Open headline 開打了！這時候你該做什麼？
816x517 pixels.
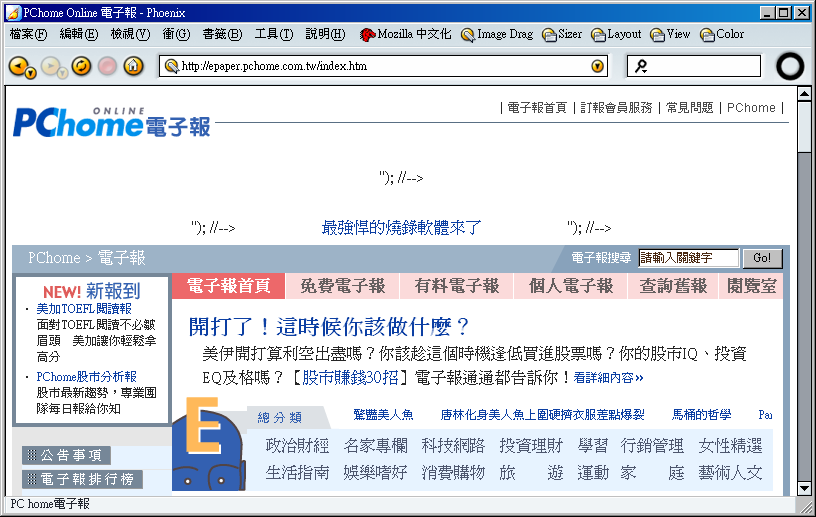tap(328, 327)
